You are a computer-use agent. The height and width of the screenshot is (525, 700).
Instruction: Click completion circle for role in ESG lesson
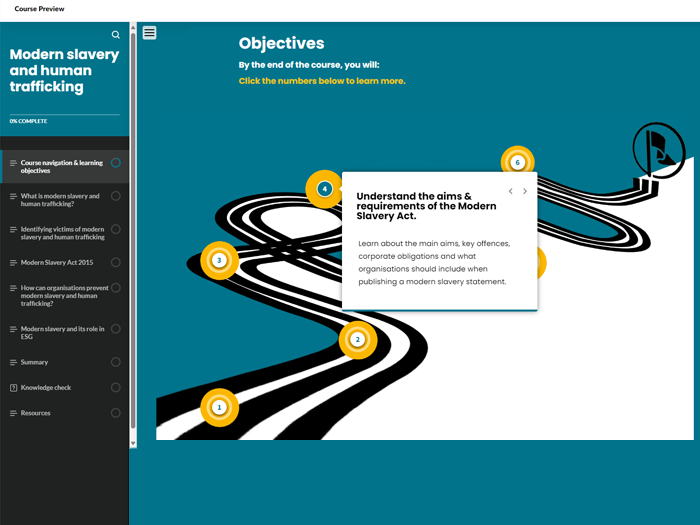coord(116,329)
